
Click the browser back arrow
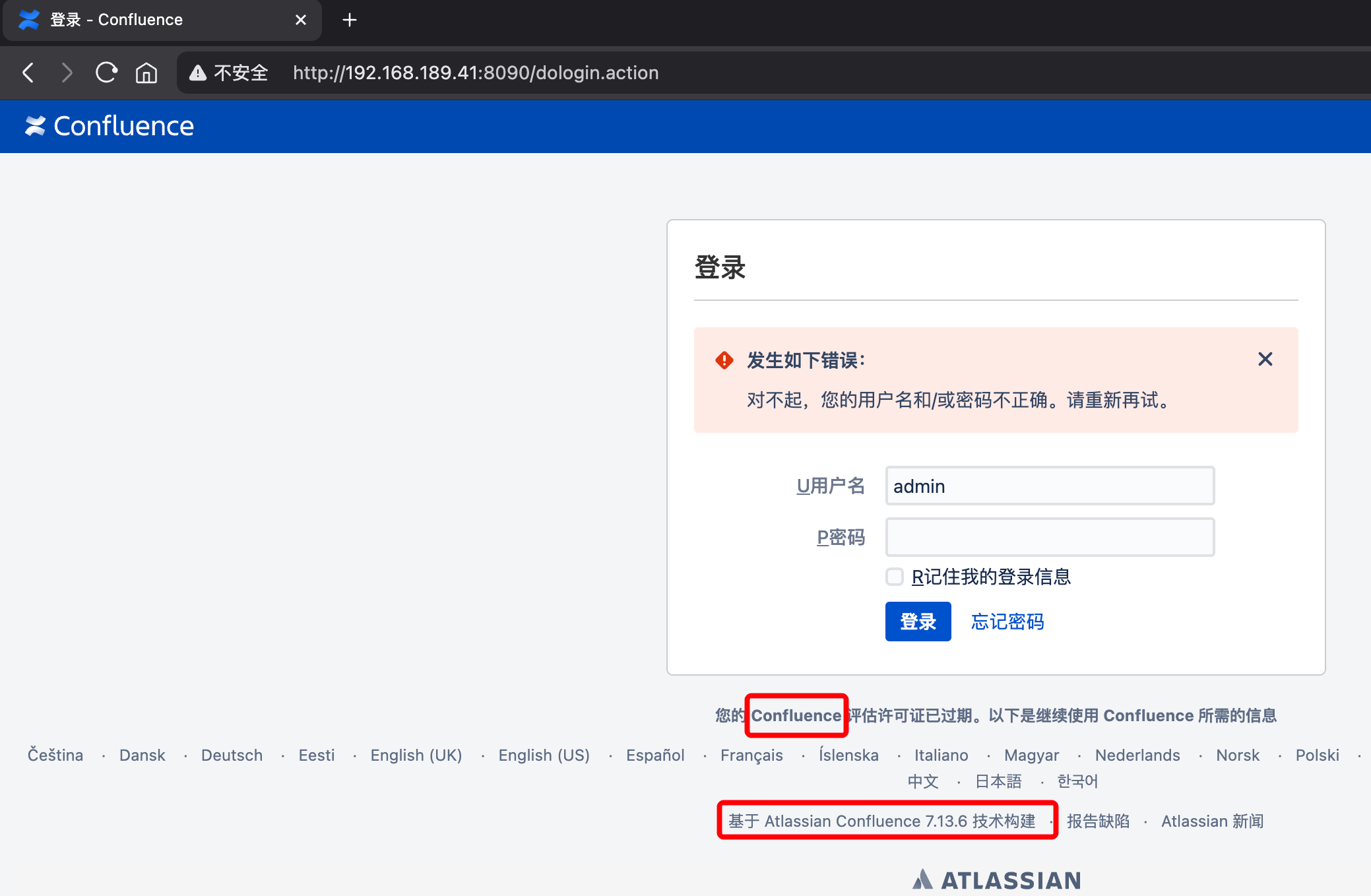(x=28, y=73)
